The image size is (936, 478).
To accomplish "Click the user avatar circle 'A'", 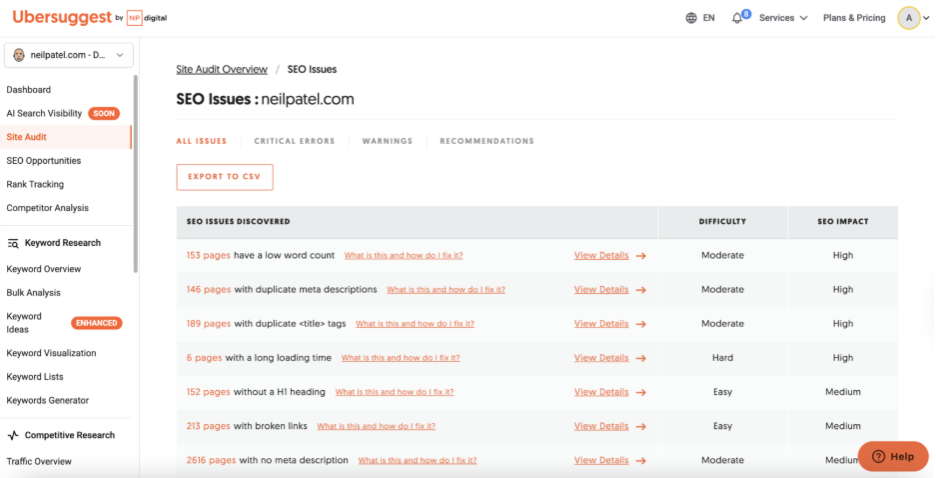I will (909, 18).
